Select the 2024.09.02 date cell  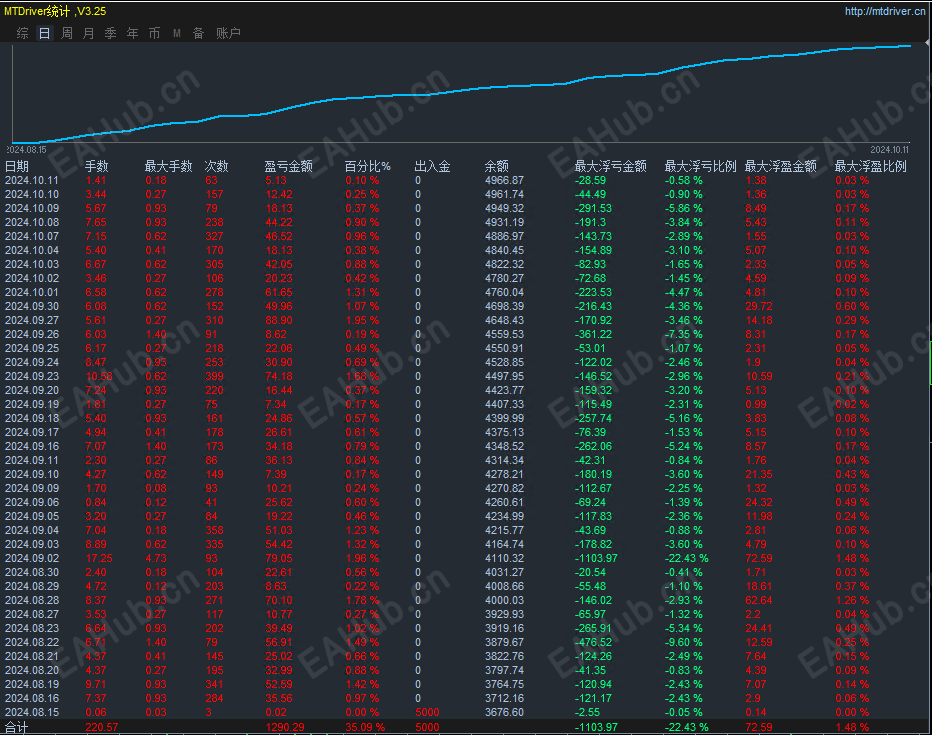(x=32, y=559)
